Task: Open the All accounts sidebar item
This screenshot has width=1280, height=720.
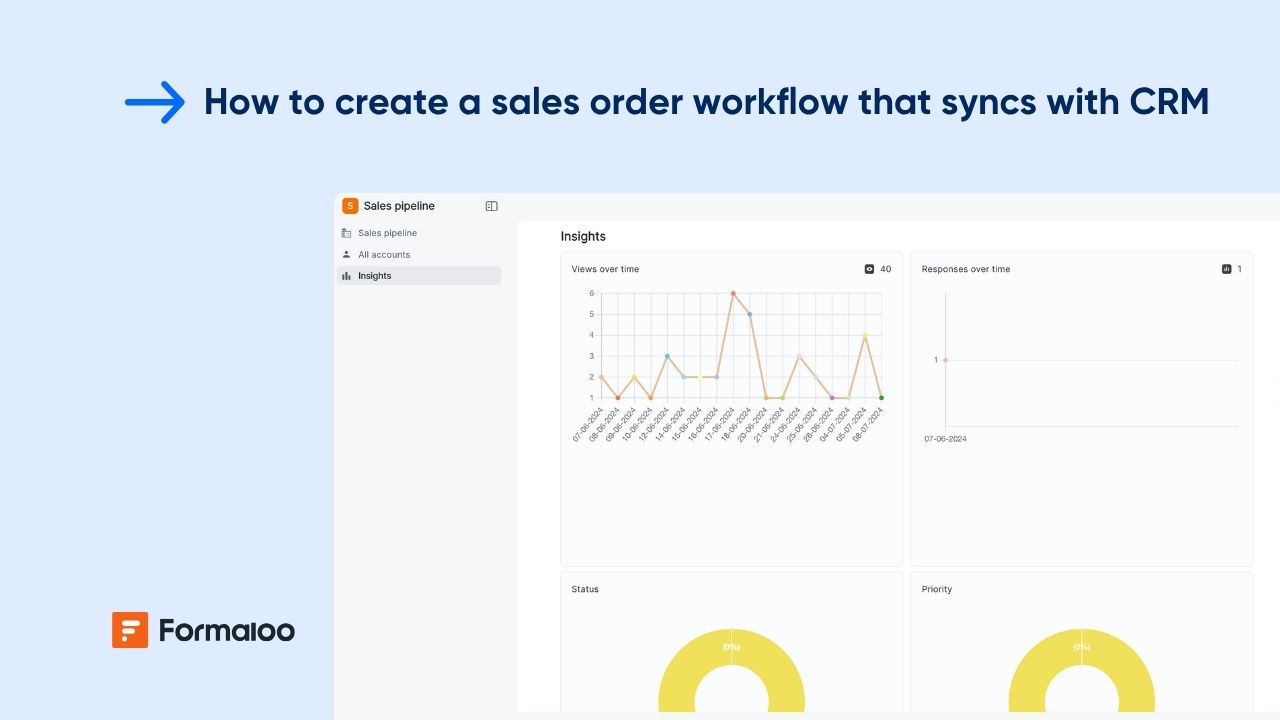Action: 419,255
